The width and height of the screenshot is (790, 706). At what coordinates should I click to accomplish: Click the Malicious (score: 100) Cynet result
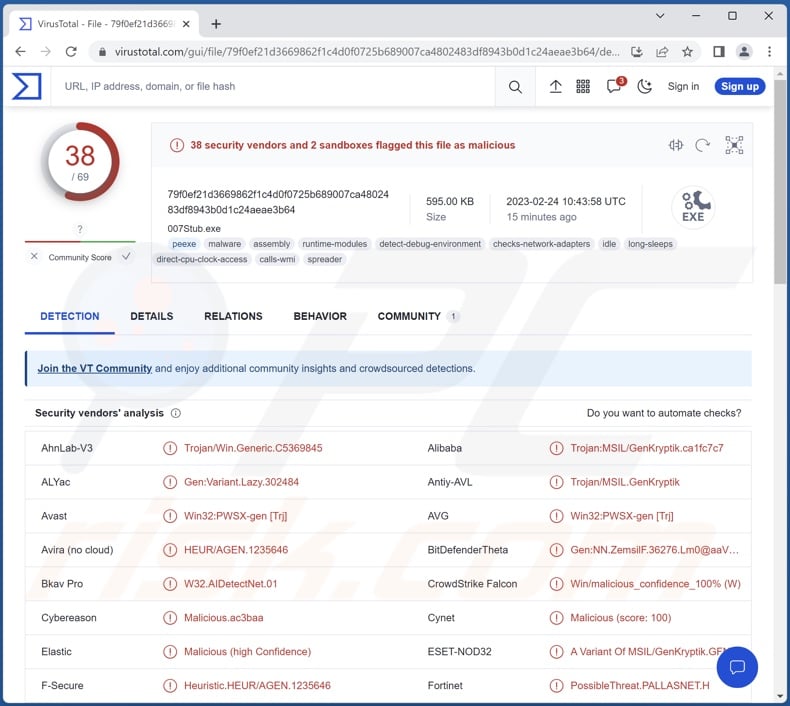click(x=620, y=618)
